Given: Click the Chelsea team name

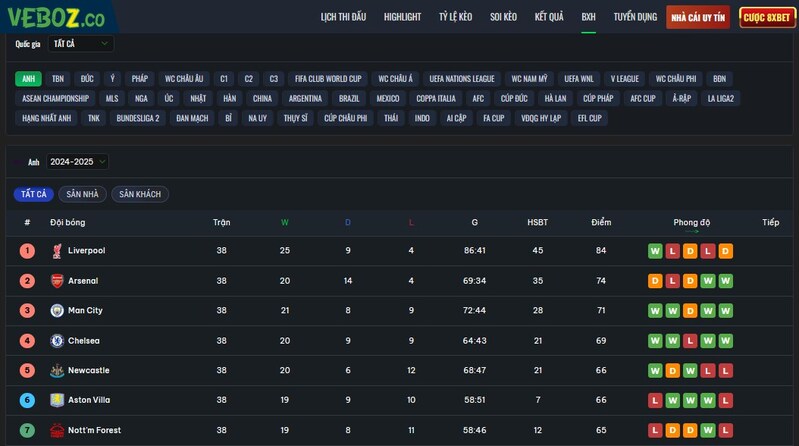Looking at the screenshot, I should coord(84,340).
